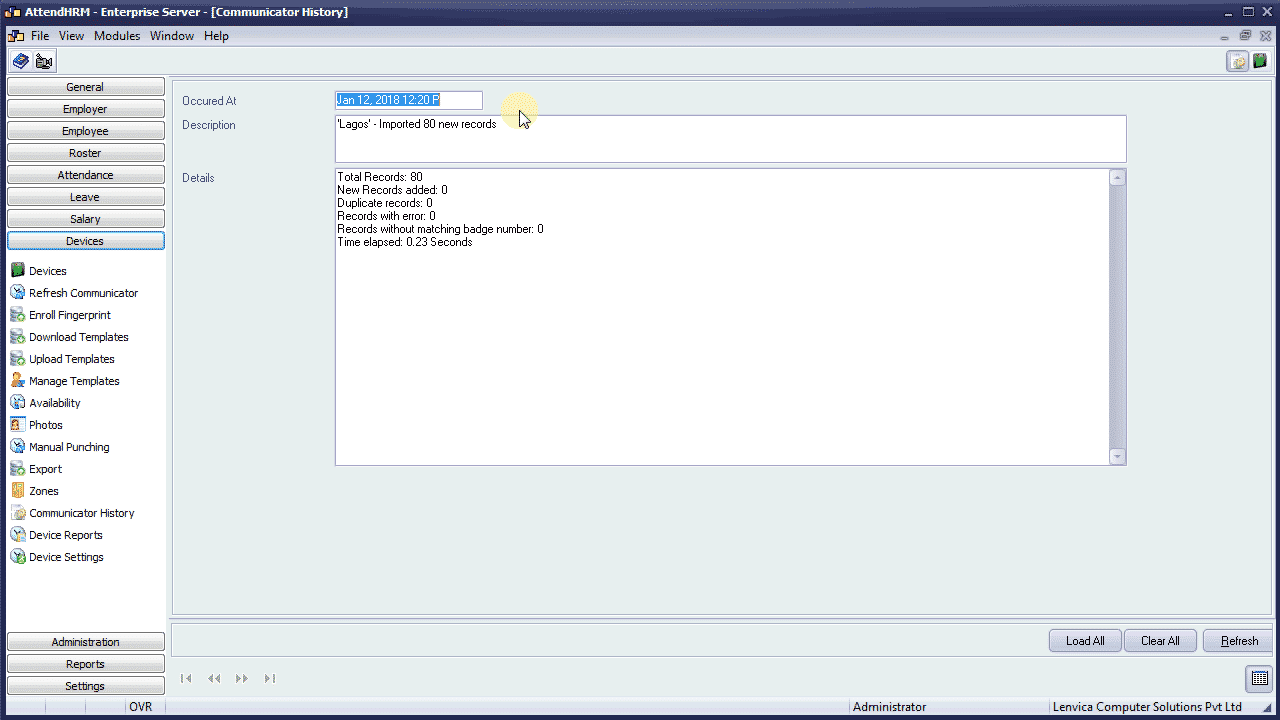
Task: Select Upload Templates icon
Action: (17, 359)
